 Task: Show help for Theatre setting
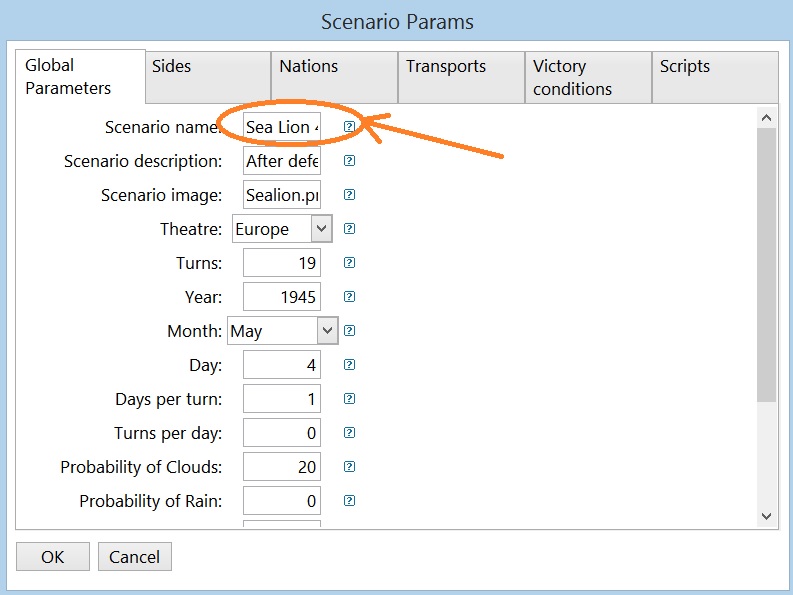tap(349, 229)
